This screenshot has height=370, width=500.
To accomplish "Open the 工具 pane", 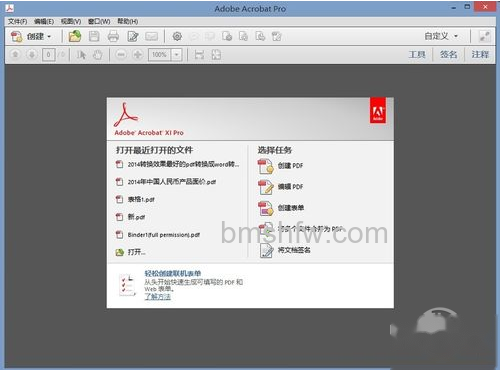I will point(417,54).
